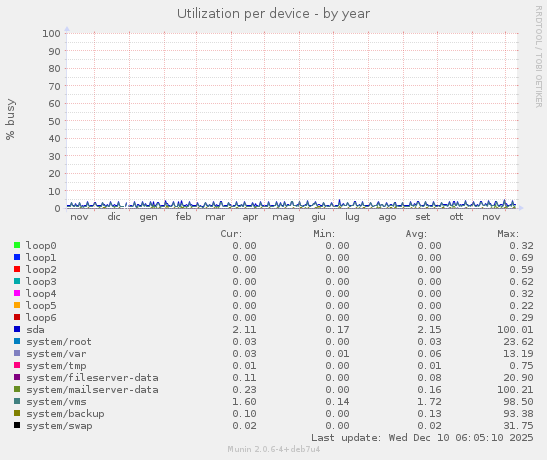547x460 pixels.
Task: Click the '% busy' vertical axis label
Action: pos(10,119)
